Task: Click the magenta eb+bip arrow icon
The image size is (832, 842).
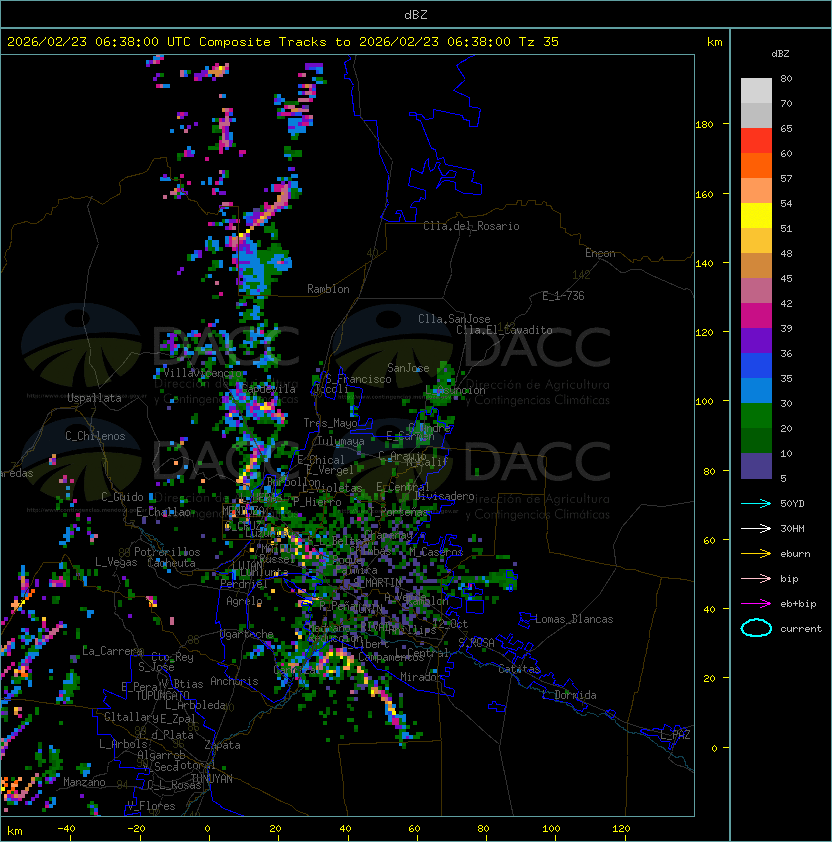Action: (756, 604)
